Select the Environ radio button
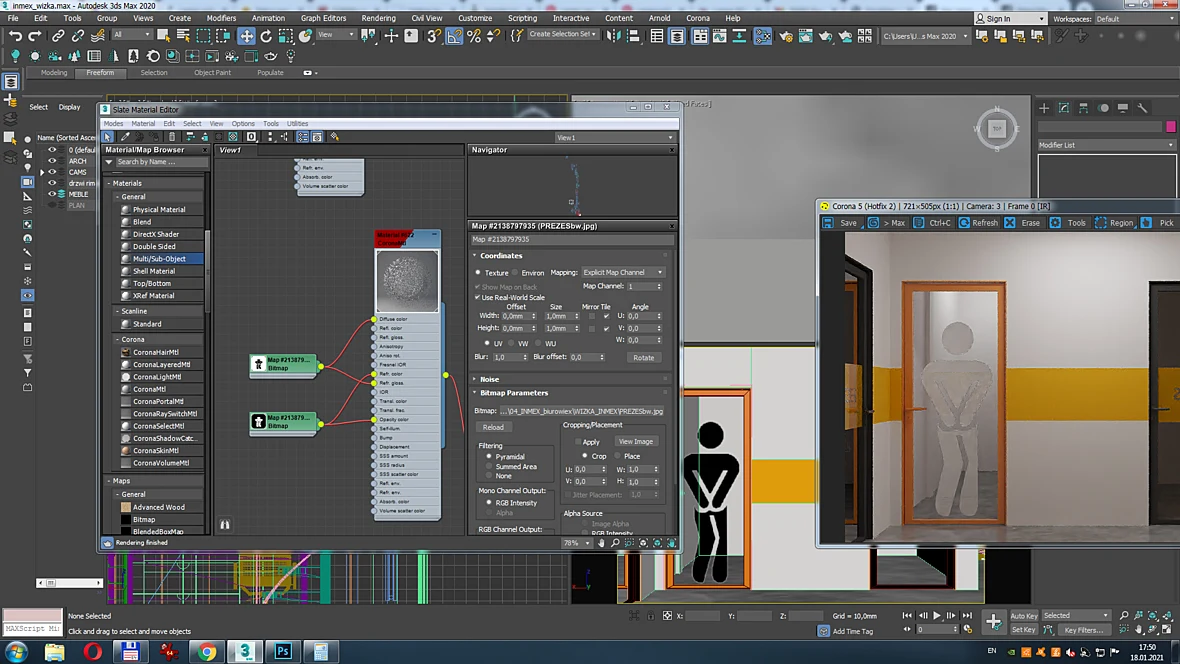1180x664 pixels. 515,273
